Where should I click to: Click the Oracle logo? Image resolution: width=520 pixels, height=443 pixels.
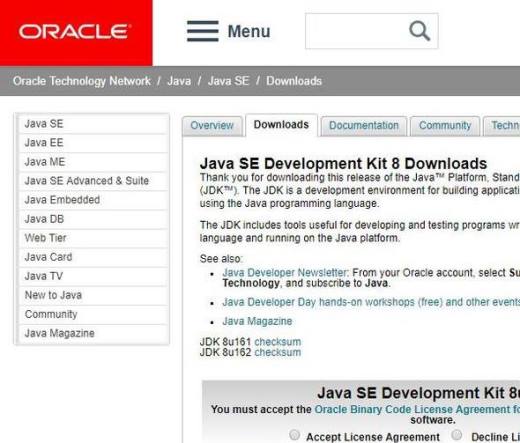pyautogui.click(x=75, y=32)
